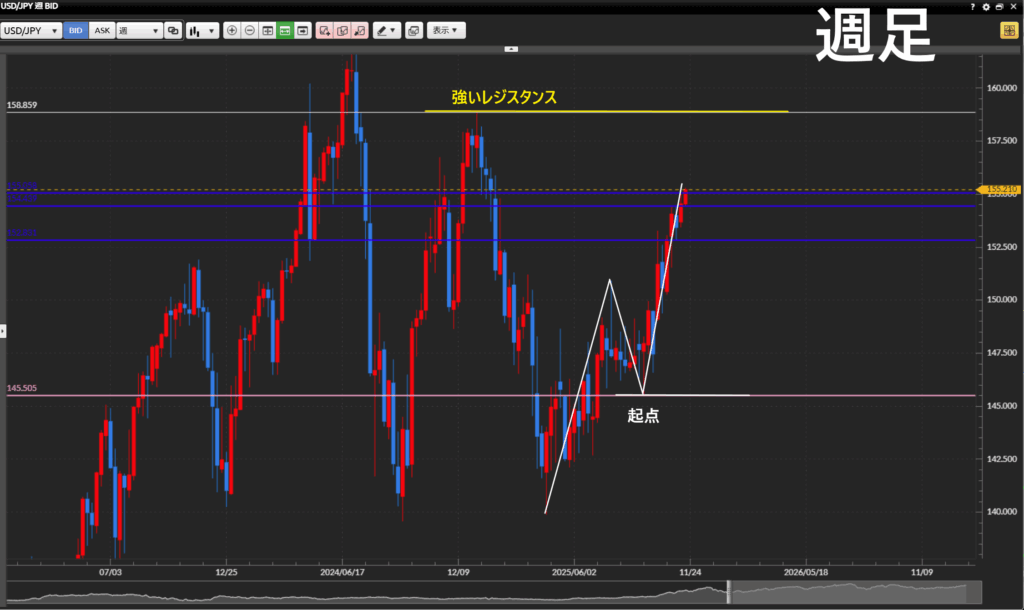Open the 週 timeframe dropdown

pos(139,31)
